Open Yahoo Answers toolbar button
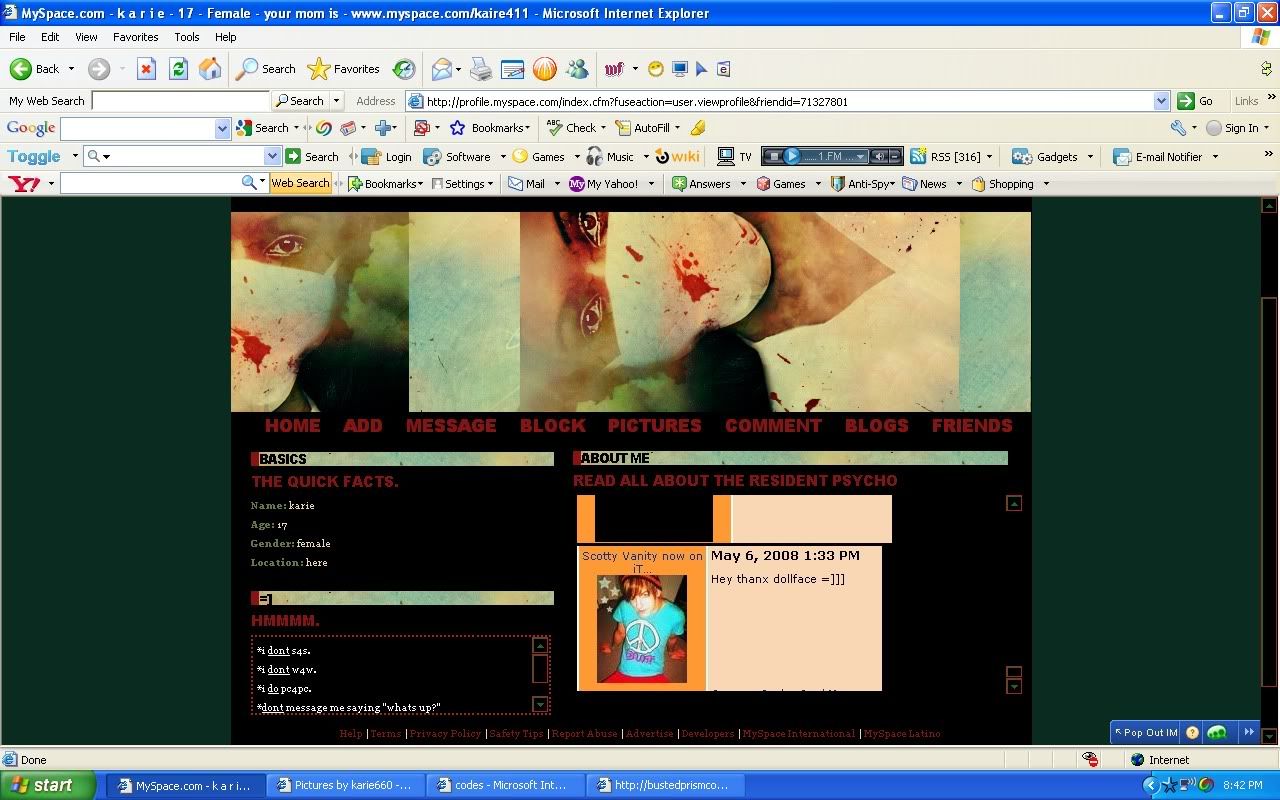 pyautogui.click(x=701, y=183)
